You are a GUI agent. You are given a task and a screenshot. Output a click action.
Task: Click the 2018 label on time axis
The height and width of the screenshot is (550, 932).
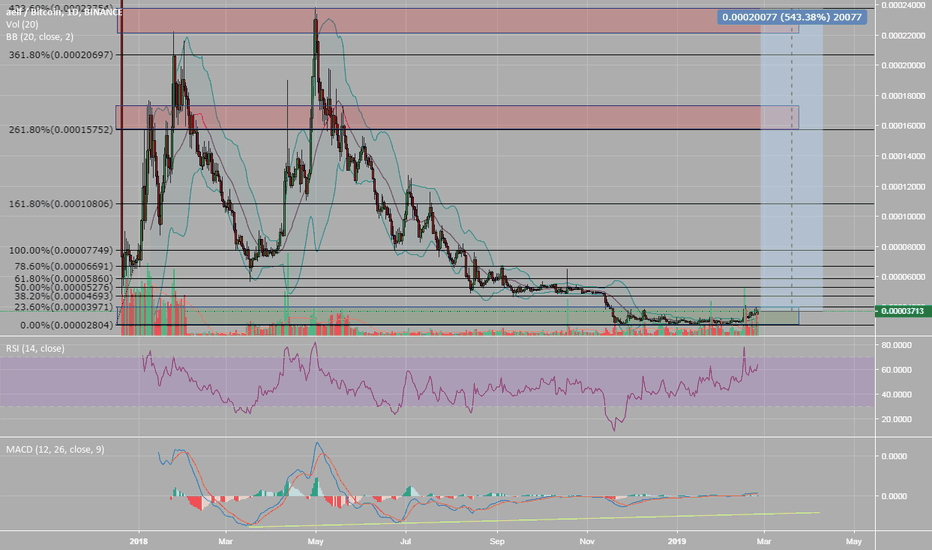click(138, 541)
